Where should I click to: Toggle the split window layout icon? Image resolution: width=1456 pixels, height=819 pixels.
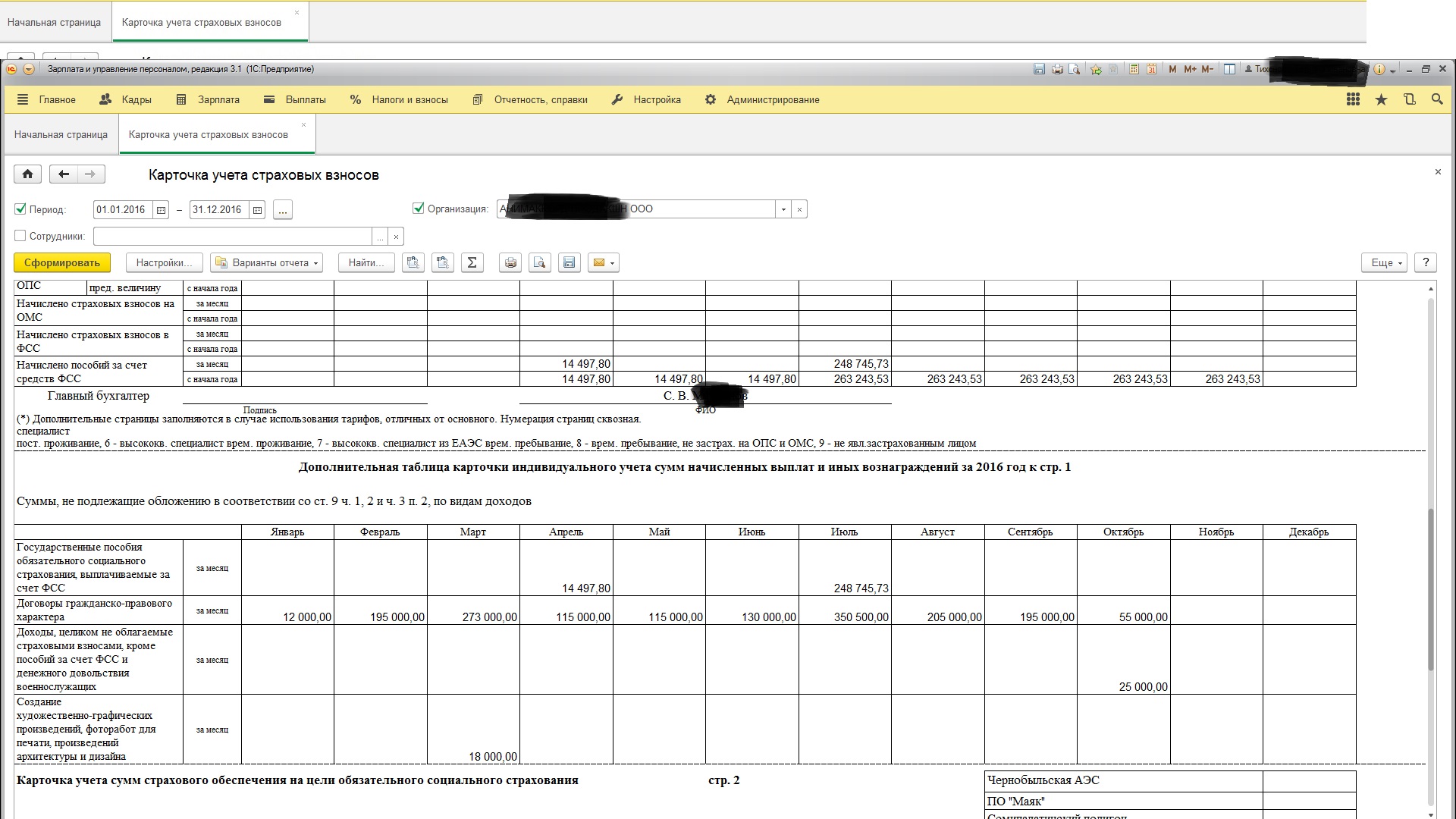click(1230, 69)
